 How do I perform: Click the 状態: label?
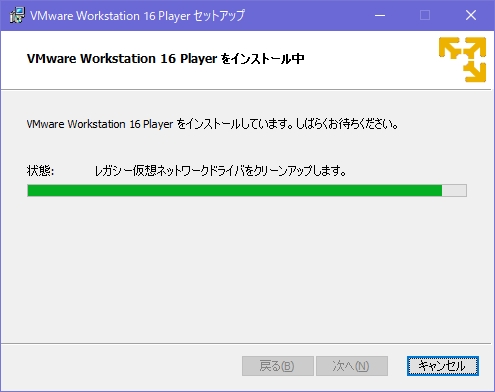pyautogui.click(x=40, y=171)
